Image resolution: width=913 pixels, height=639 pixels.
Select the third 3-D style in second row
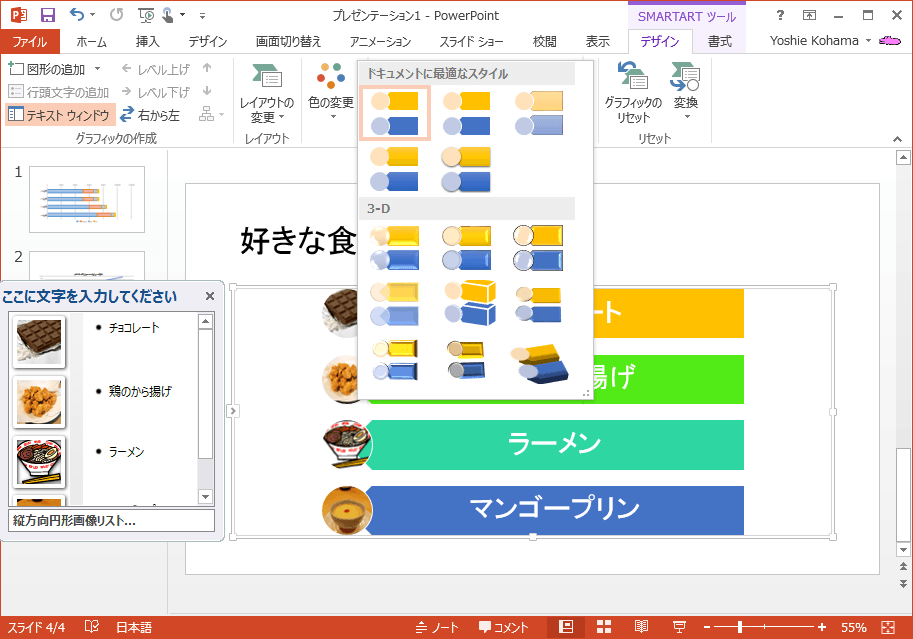pos(539,303)
